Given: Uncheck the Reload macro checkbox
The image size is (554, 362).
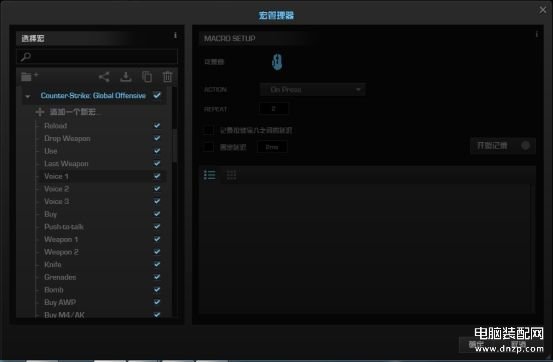Looking at the screenshot, I should tap(157, 125).
